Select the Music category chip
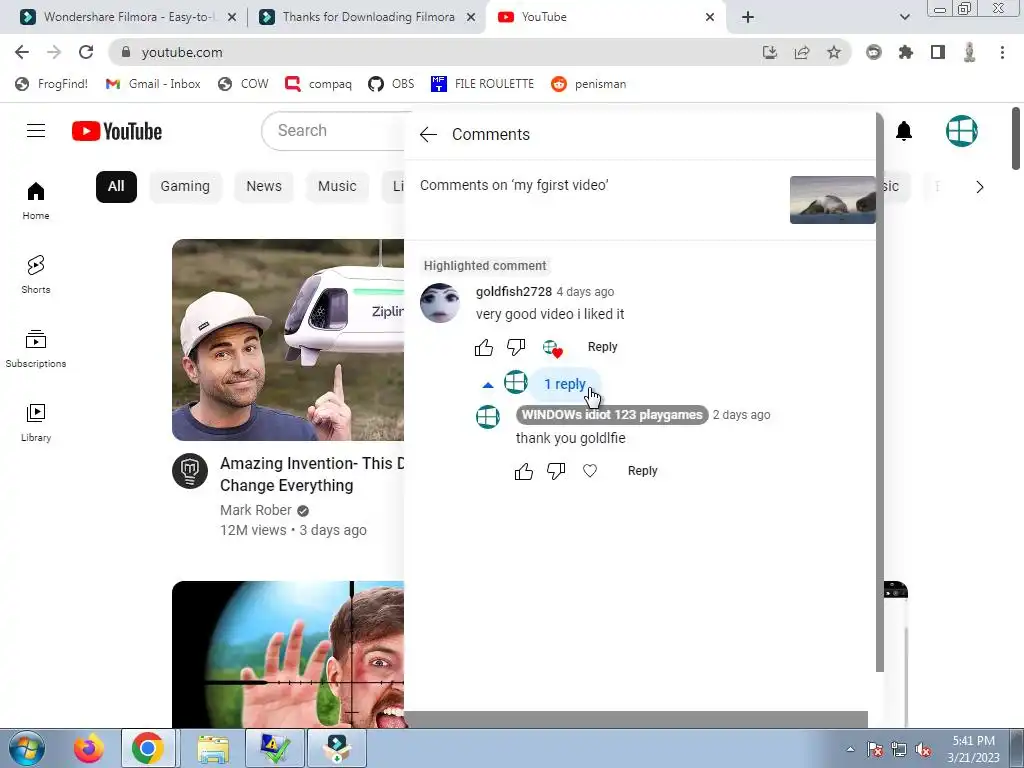The height and width of the screenshot is (768, 1024). (337, 186)
